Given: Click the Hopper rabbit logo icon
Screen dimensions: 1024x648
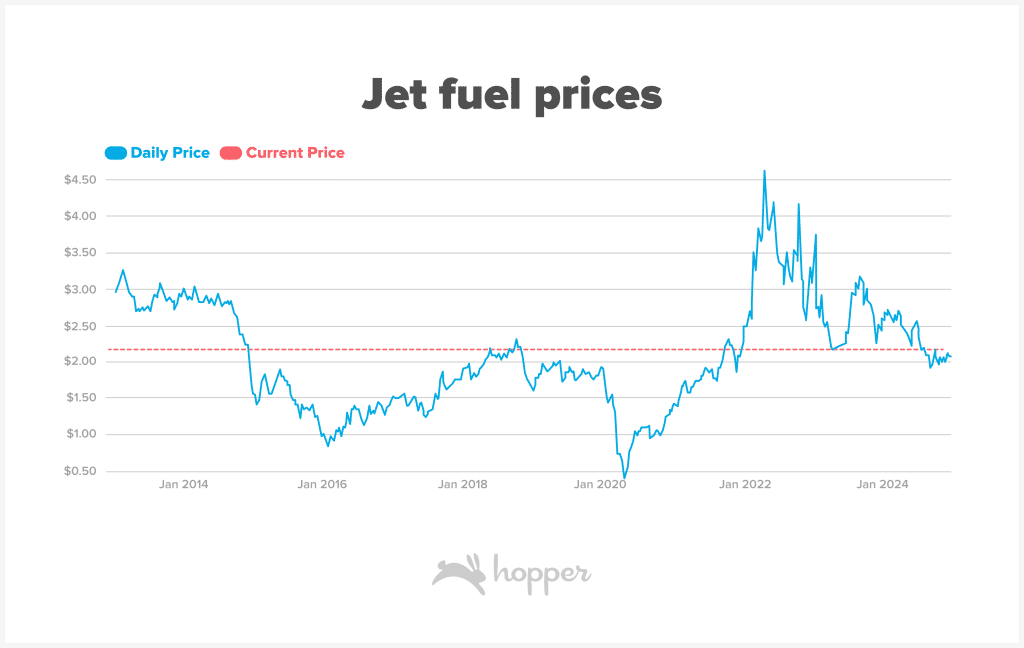Looking at the screenshot, I should (x=458, y=575).
